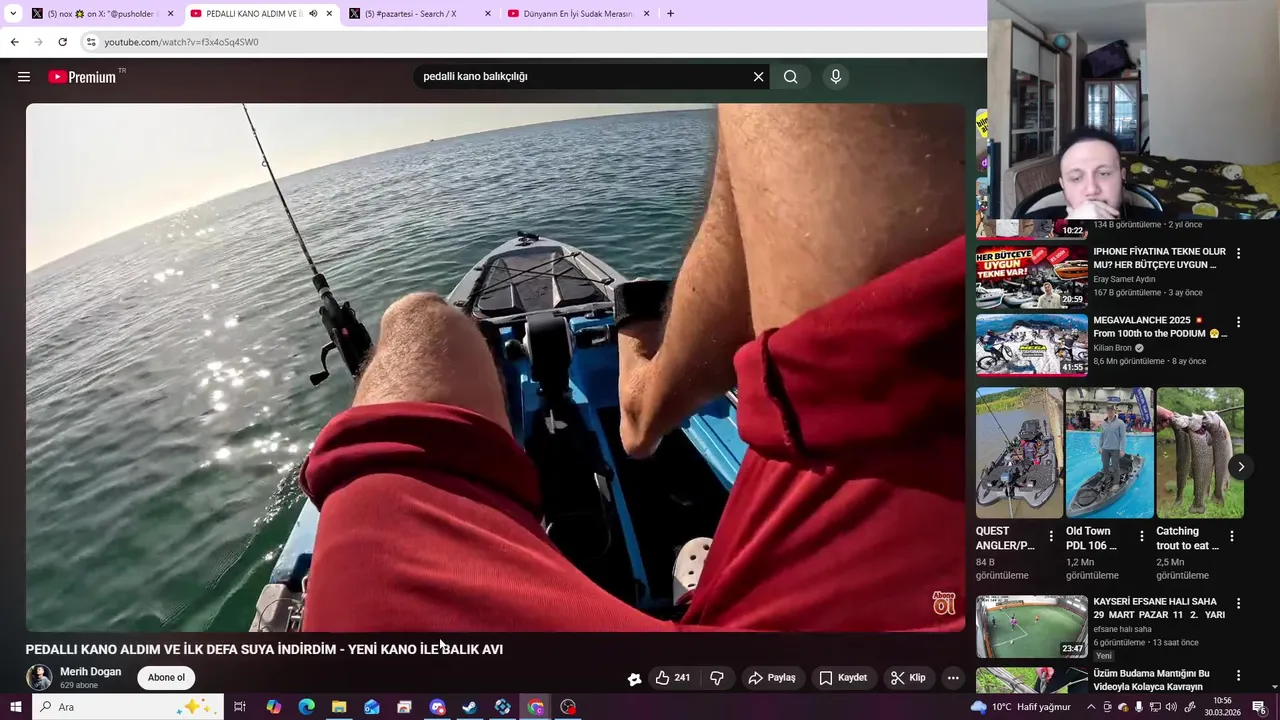Play IPHONE FİYATINA TEKNE thumbnail
The width and height of the screenshot is (1280, 720).
[1032, 277]
